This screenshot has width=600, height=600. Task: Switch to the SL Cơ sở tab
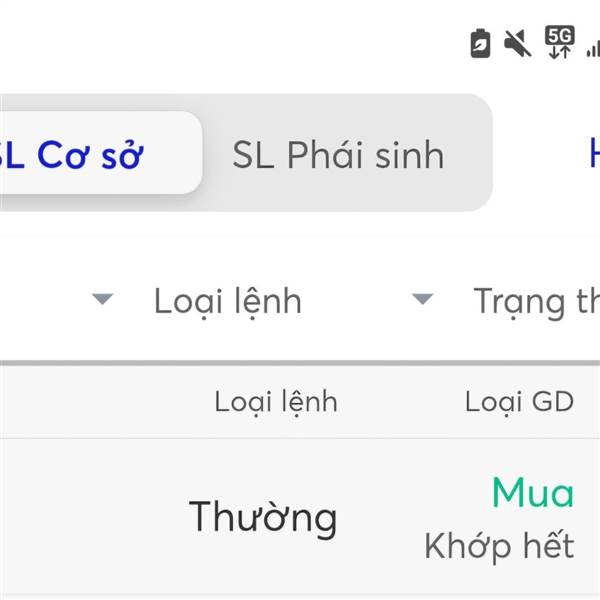click(x=90, y=155)
